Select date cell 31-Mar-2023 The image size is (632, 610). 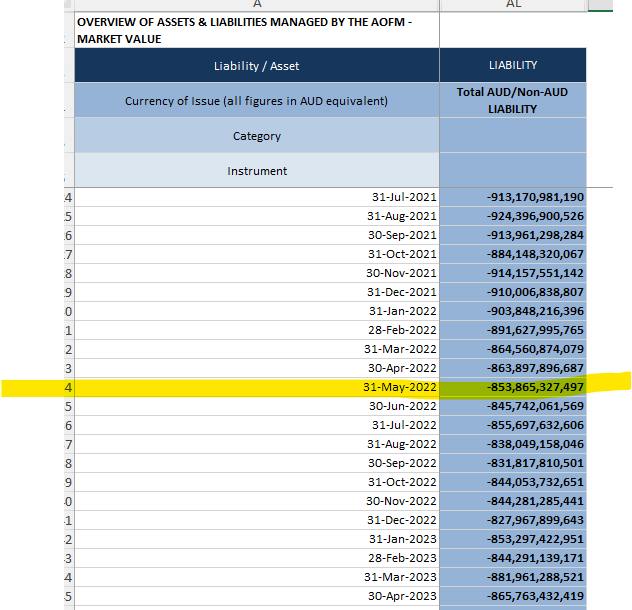click(257, 577)
